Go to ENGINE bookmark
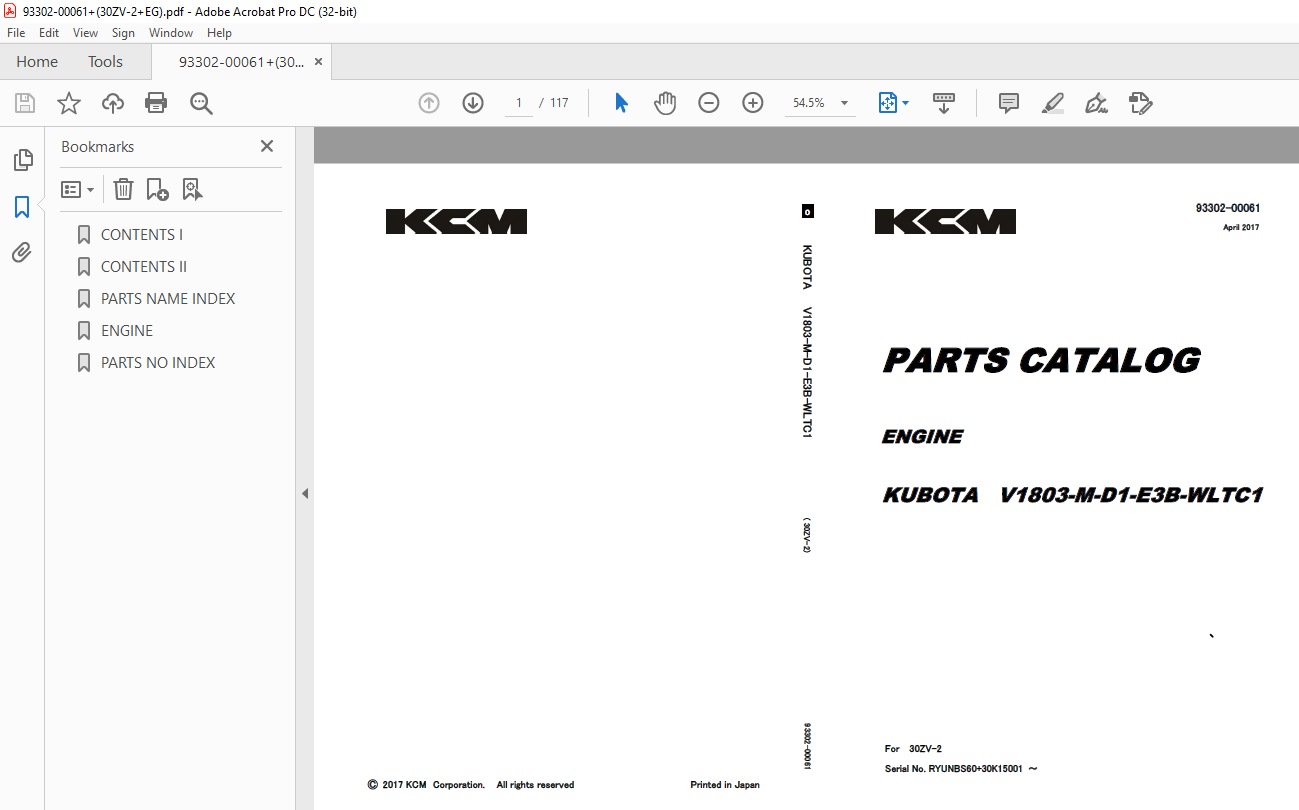Viewport: 1299px width, 810px height. tap(127, 331)
